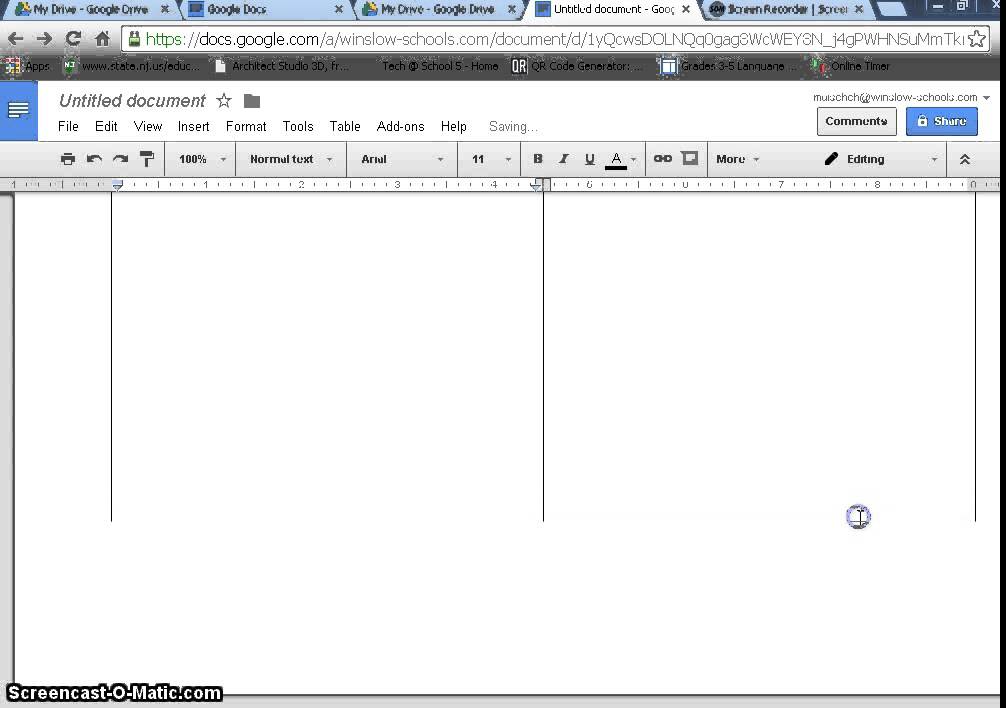
Task: Toggle Bold formatting
Action: coord(538,159)
